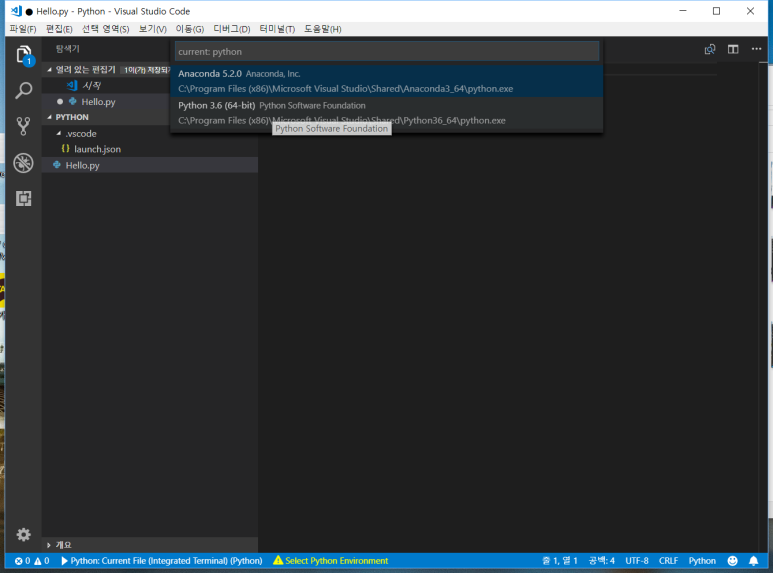Open the File menu (파일)
Image resolution: width=773 pixels, height=573 pixels.
tap(23, 29)
